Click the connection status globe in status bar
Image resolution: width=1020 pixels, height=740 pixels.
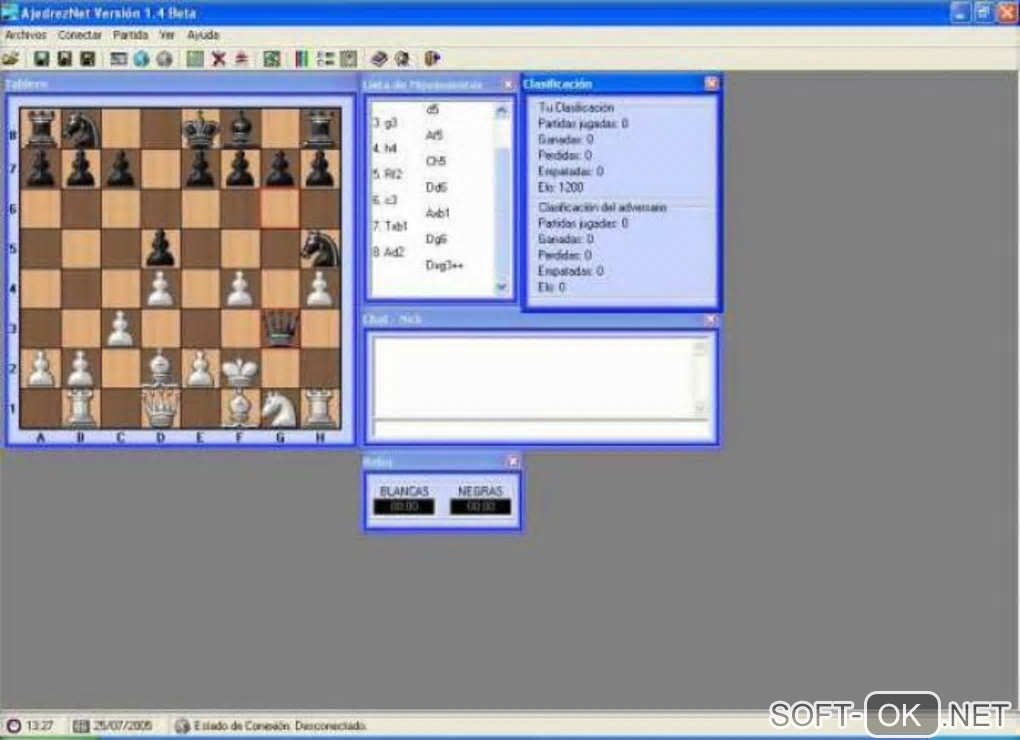click(182, 726)
